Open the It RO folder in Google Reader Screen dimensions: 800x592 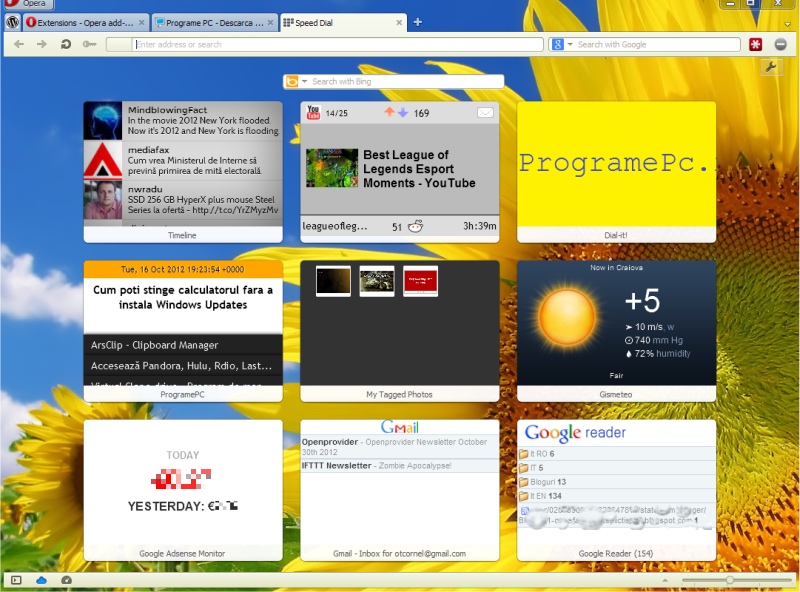(616, 454)
